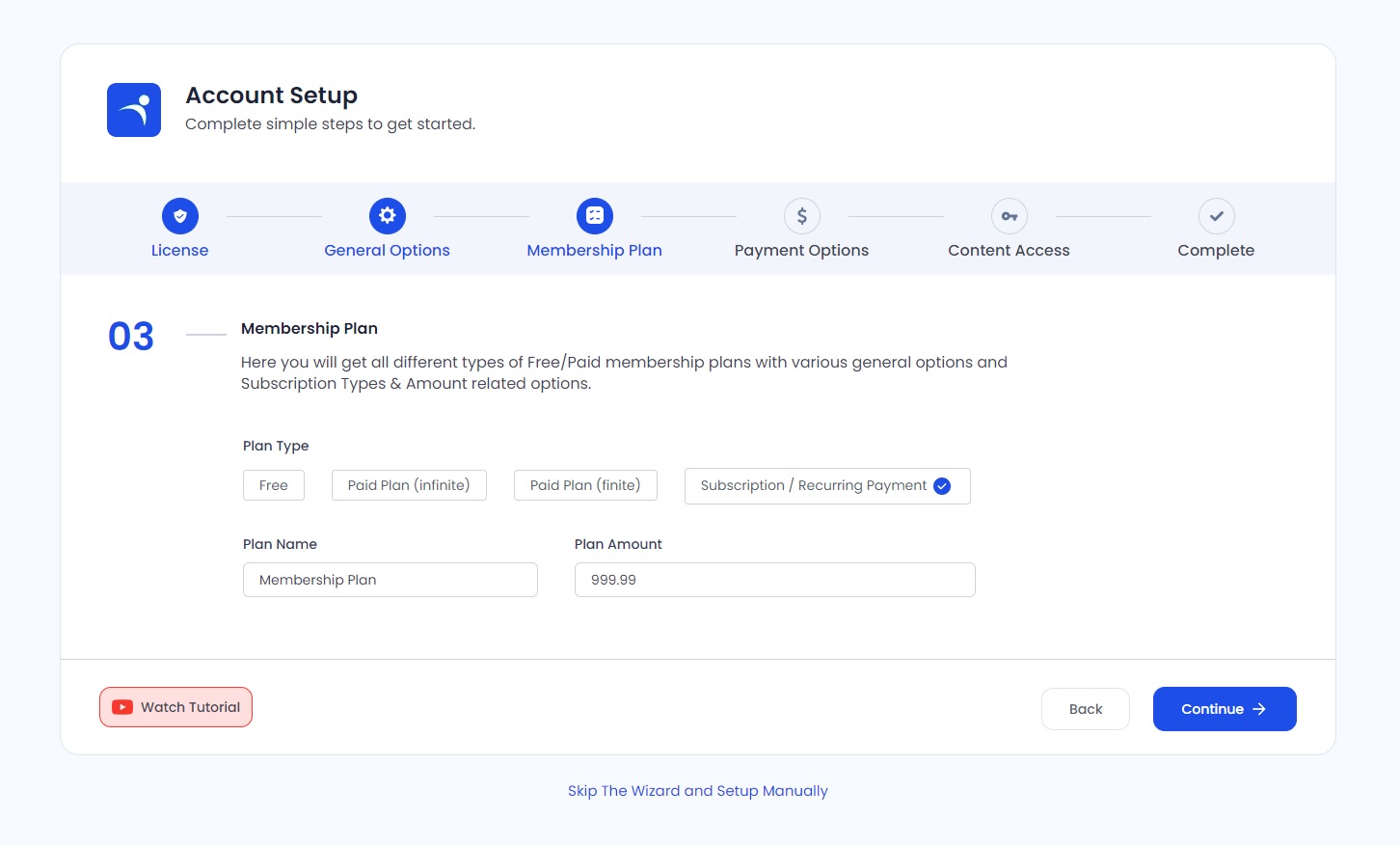Click the YouTube play icon
This screenshot has width=1400, height=845.
[122, 707]
